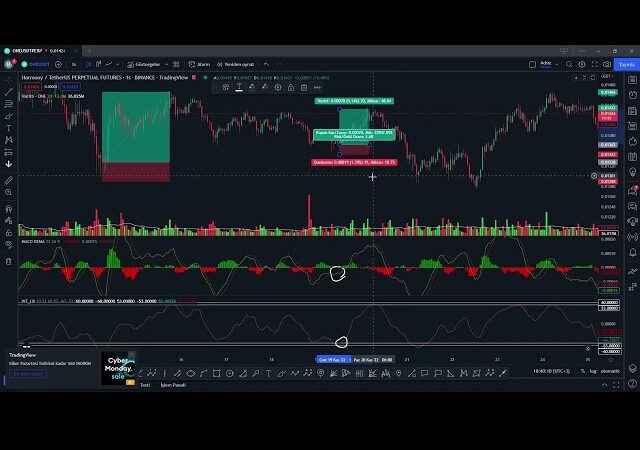
Task: Take chart snapshot with camera icon
Action: coord(607,64)
